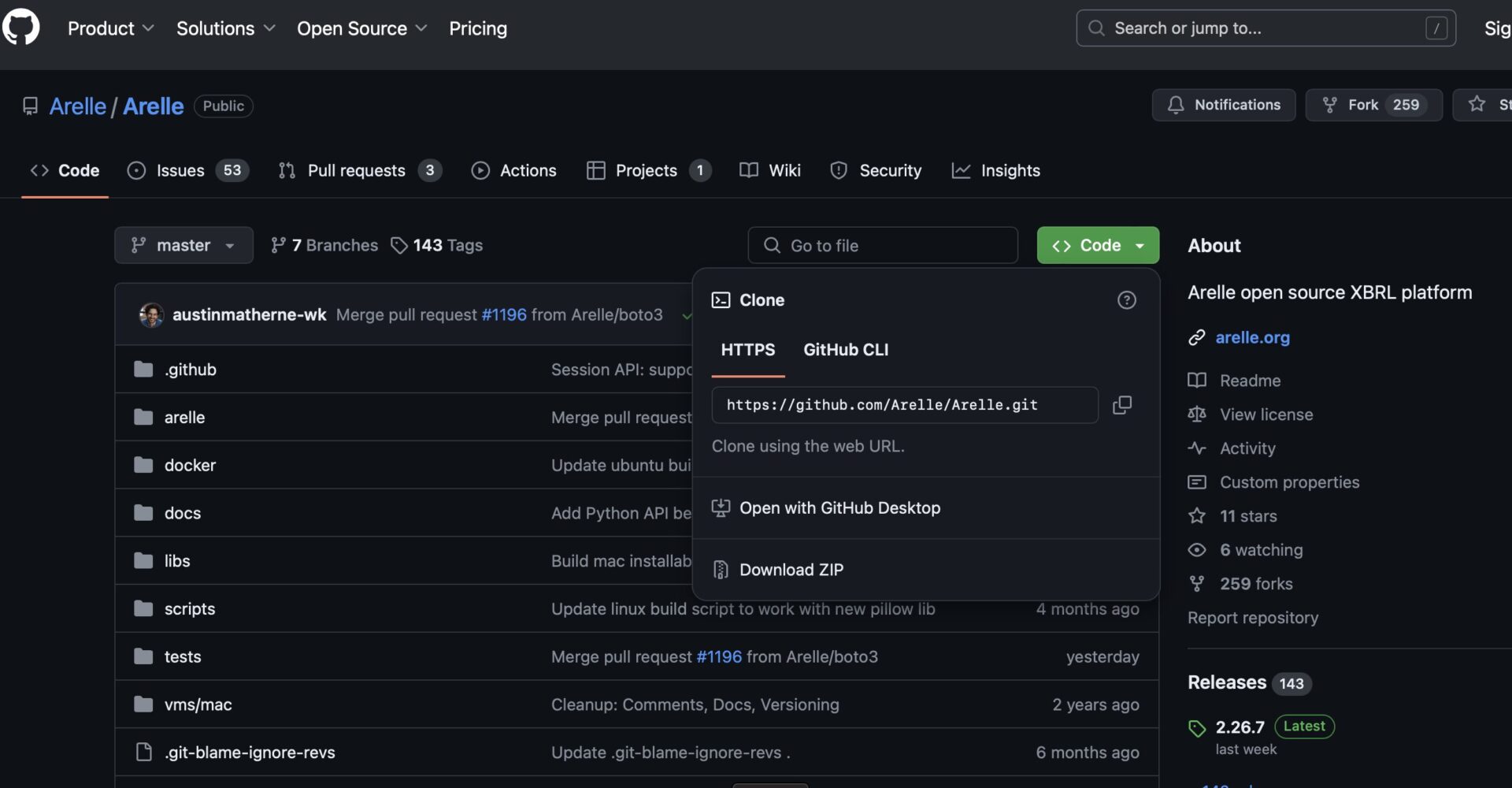Go to the Pull requests tab

(x=358, y=170)
